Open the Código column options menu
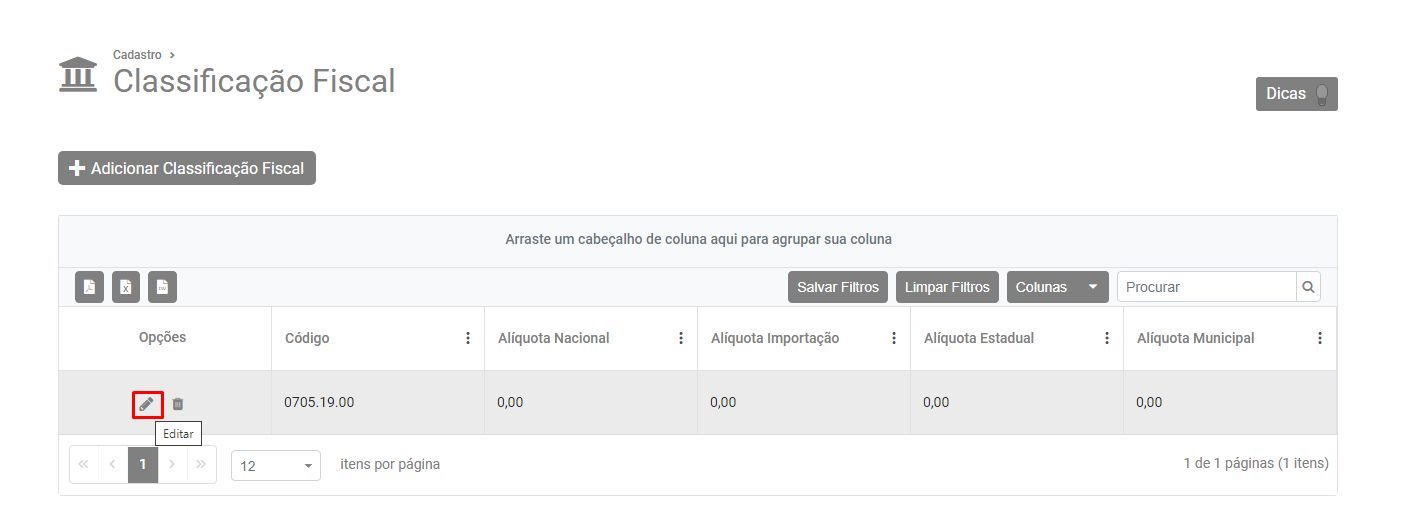 pyautogui.click(x=467, y=338)
